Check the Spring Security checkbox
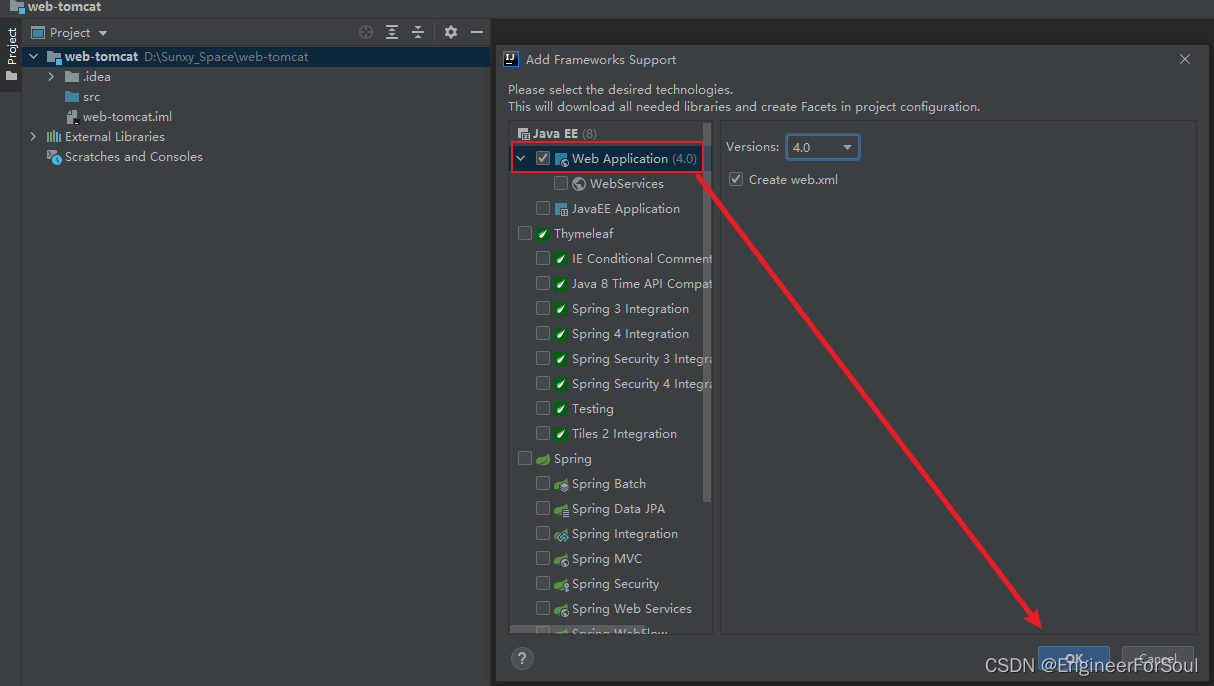Screen dimensions: 1214x686 (543, 583)
